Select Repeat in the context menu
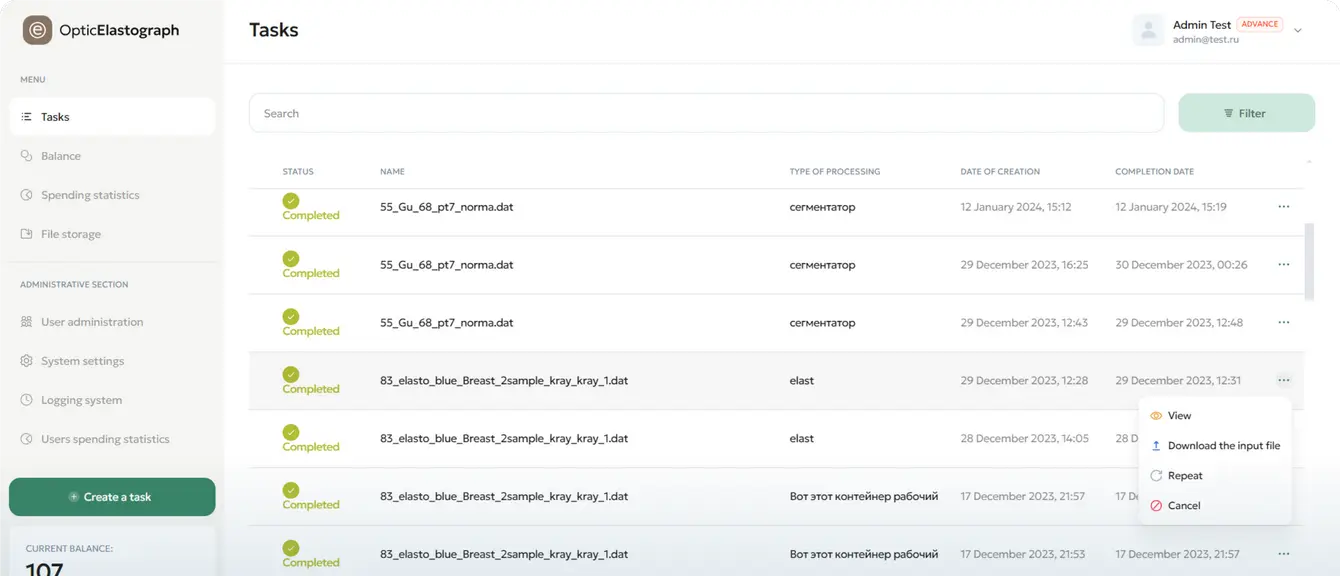The image size is (1340, 576). click(1185, 476)
